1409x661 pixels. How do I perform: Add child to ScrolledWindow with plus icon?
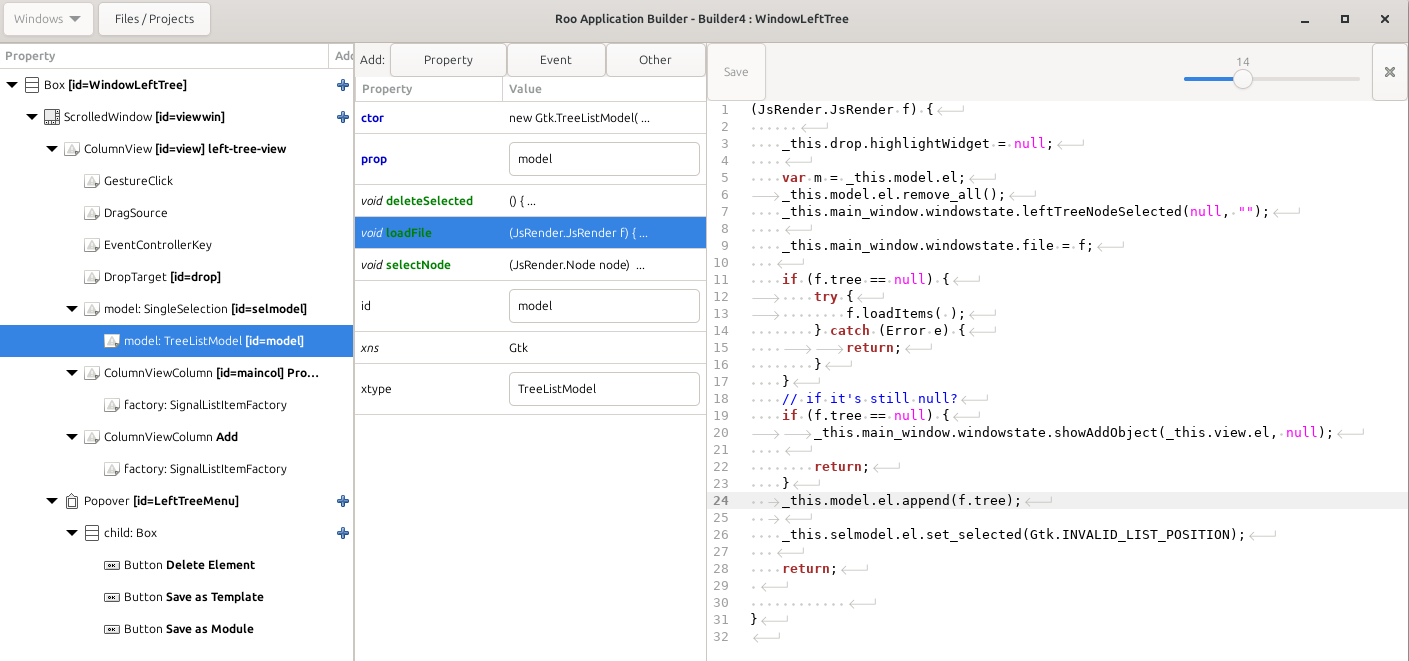(x=343, y=117)
